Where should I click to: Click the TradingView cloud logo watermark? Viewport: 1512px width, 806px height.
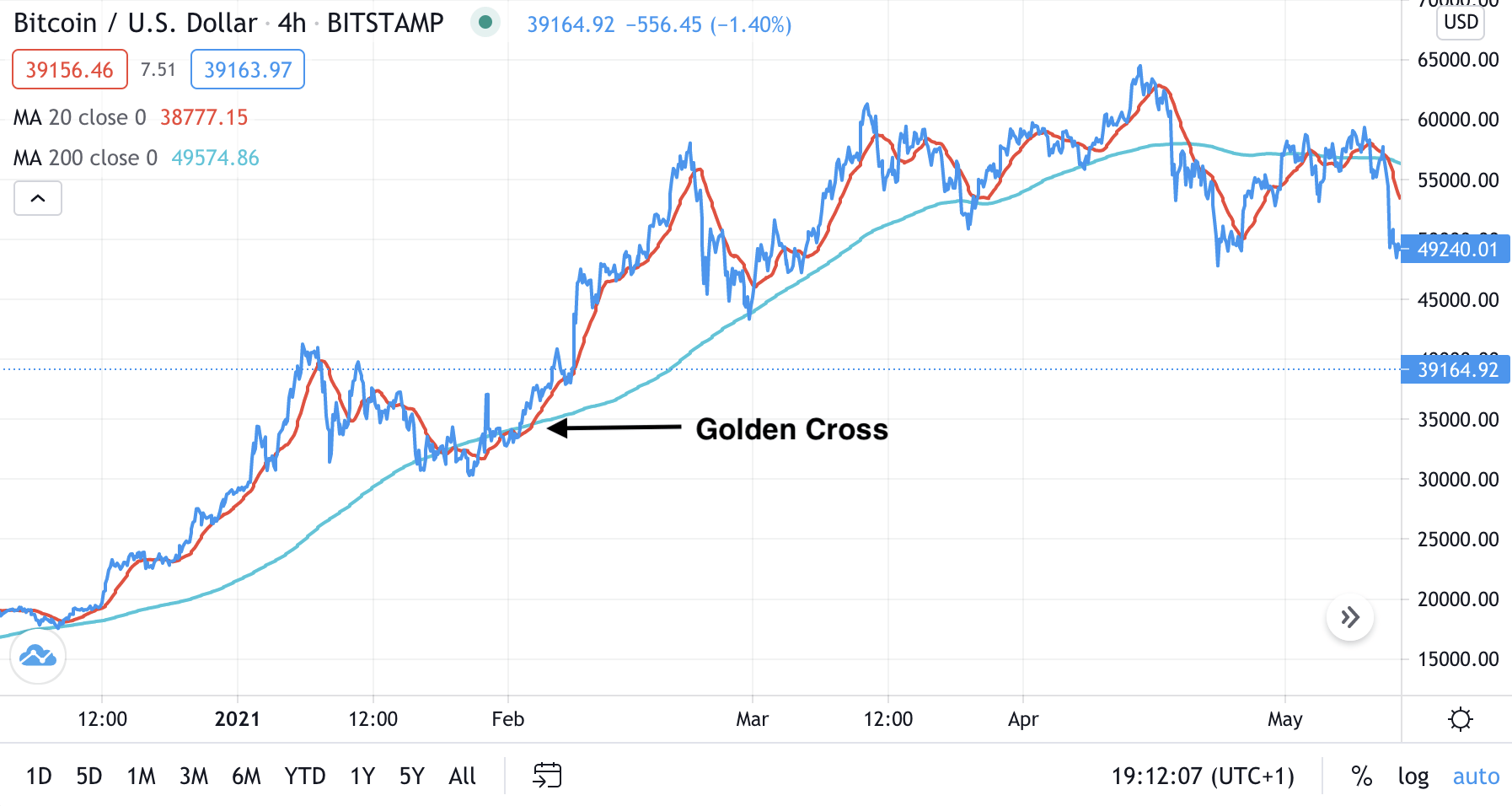click(37, 657)
